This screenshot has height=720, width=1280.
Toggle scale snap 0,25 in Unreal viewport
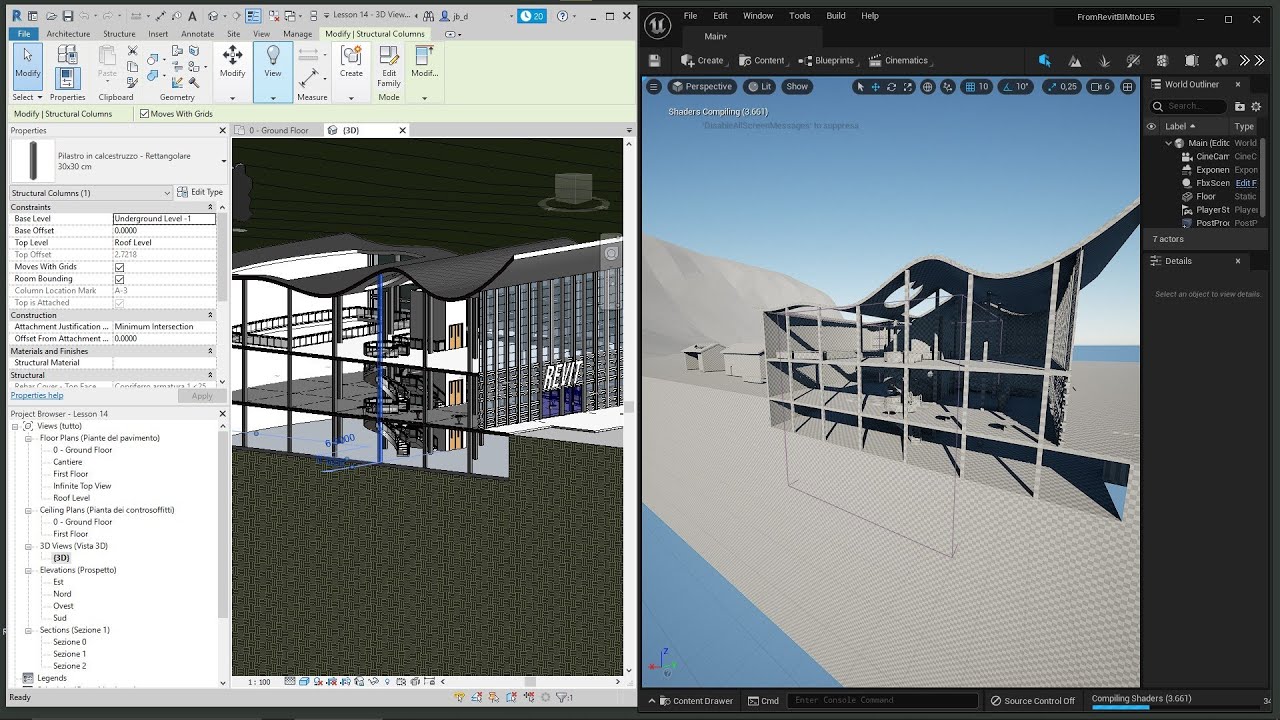pyautogui.click(x=1062, y=87)
